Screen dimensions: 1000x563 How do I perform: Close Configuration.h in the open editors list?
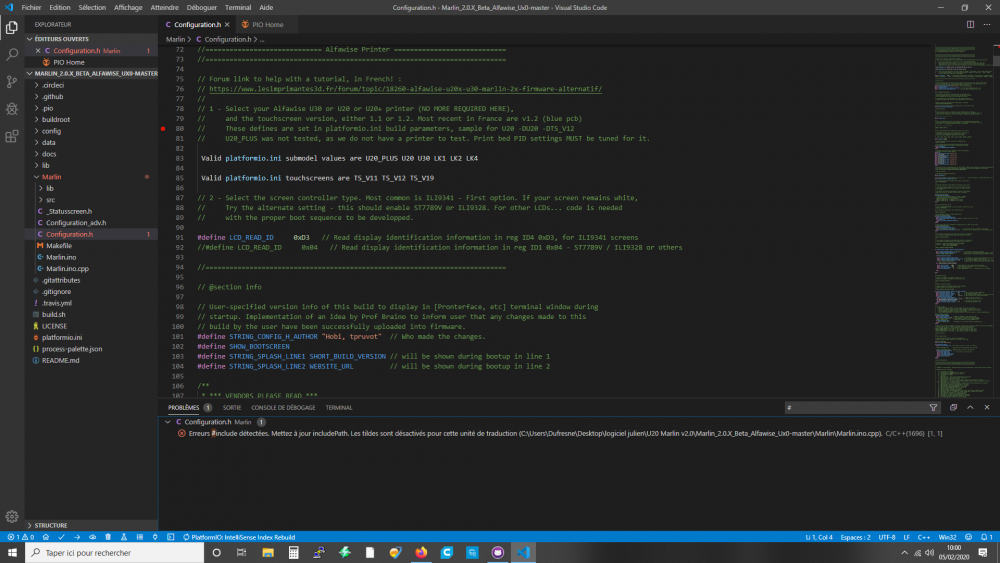(x=38, y=50)
